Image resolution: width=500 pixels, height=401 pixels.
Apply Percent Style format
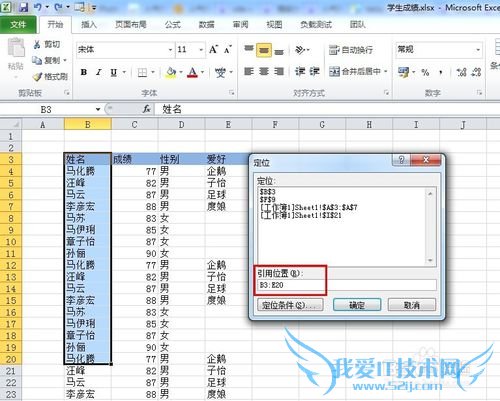tap(425, 72)
